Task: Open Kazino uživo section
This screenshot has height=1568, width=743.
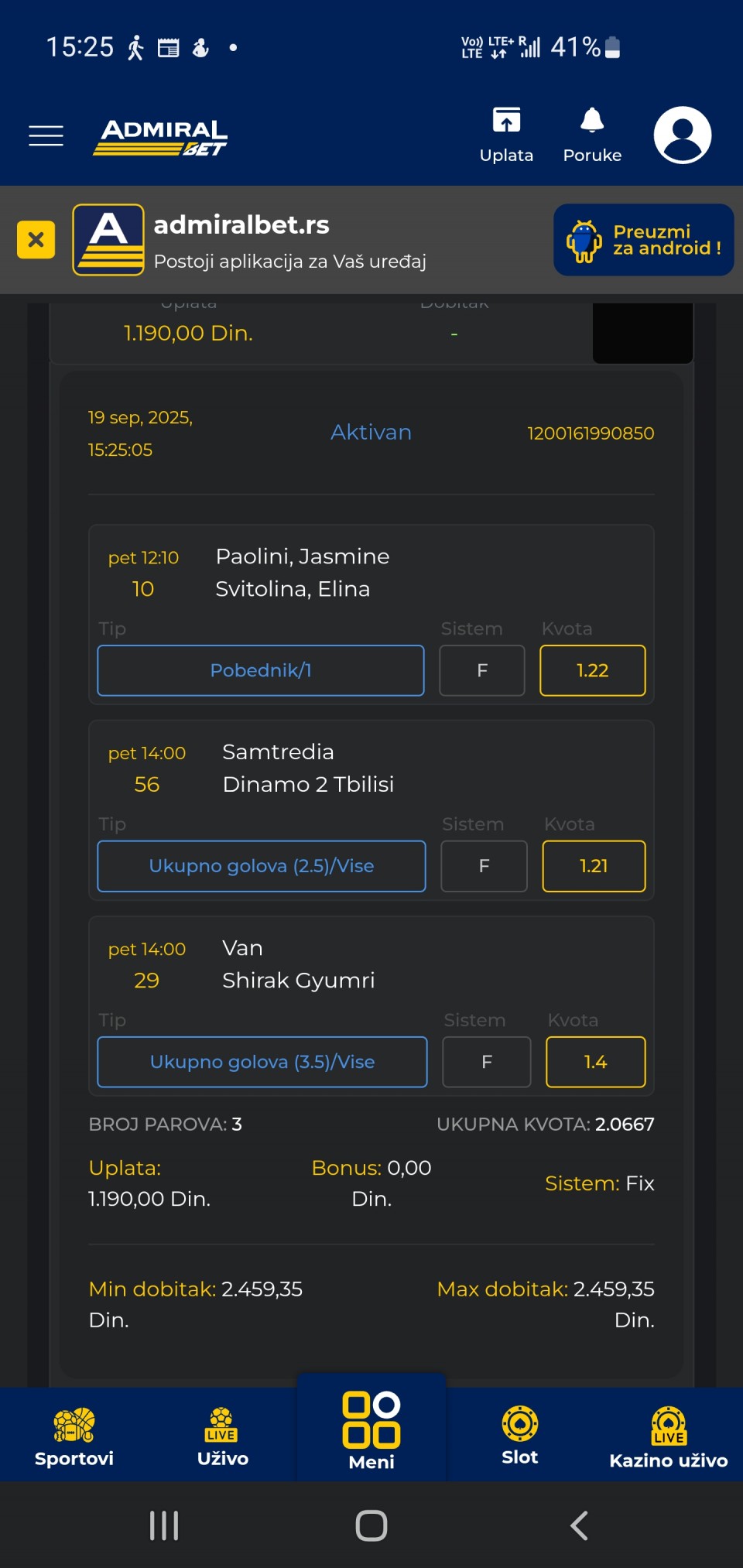Action: [669, 1436]
